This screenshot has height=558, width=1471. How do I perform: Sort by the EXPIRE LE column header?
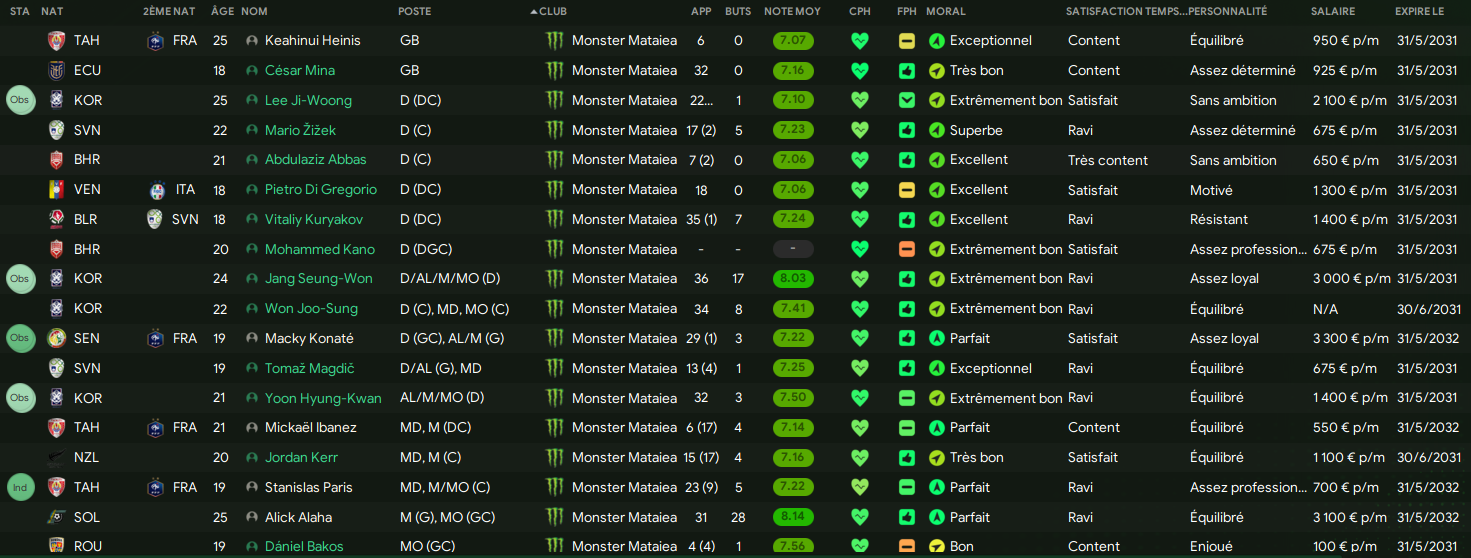(x=1419, y=11)
